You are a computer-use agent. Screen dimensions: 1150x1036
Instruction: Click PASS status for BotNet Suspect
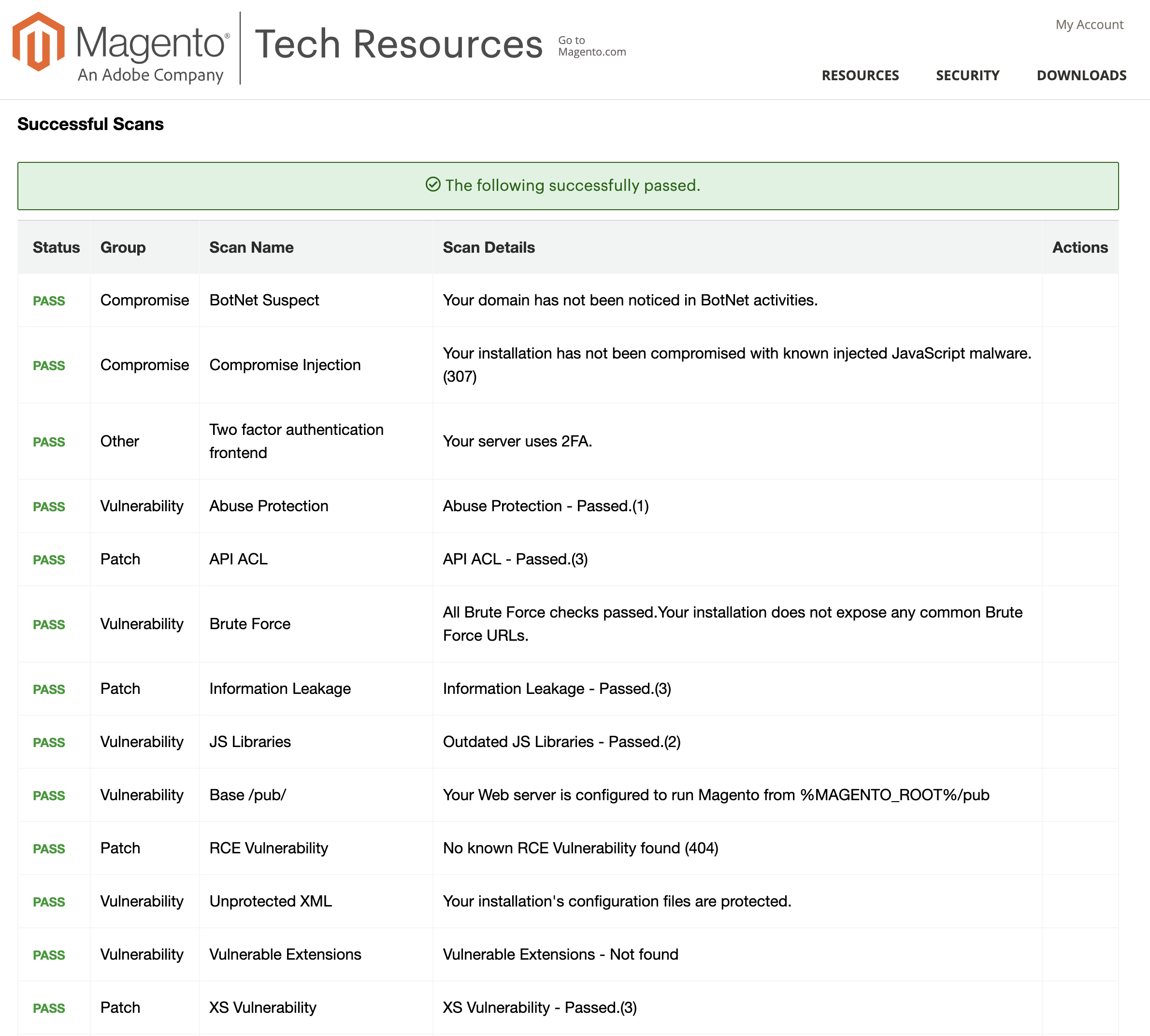click(x=49, y=301)
